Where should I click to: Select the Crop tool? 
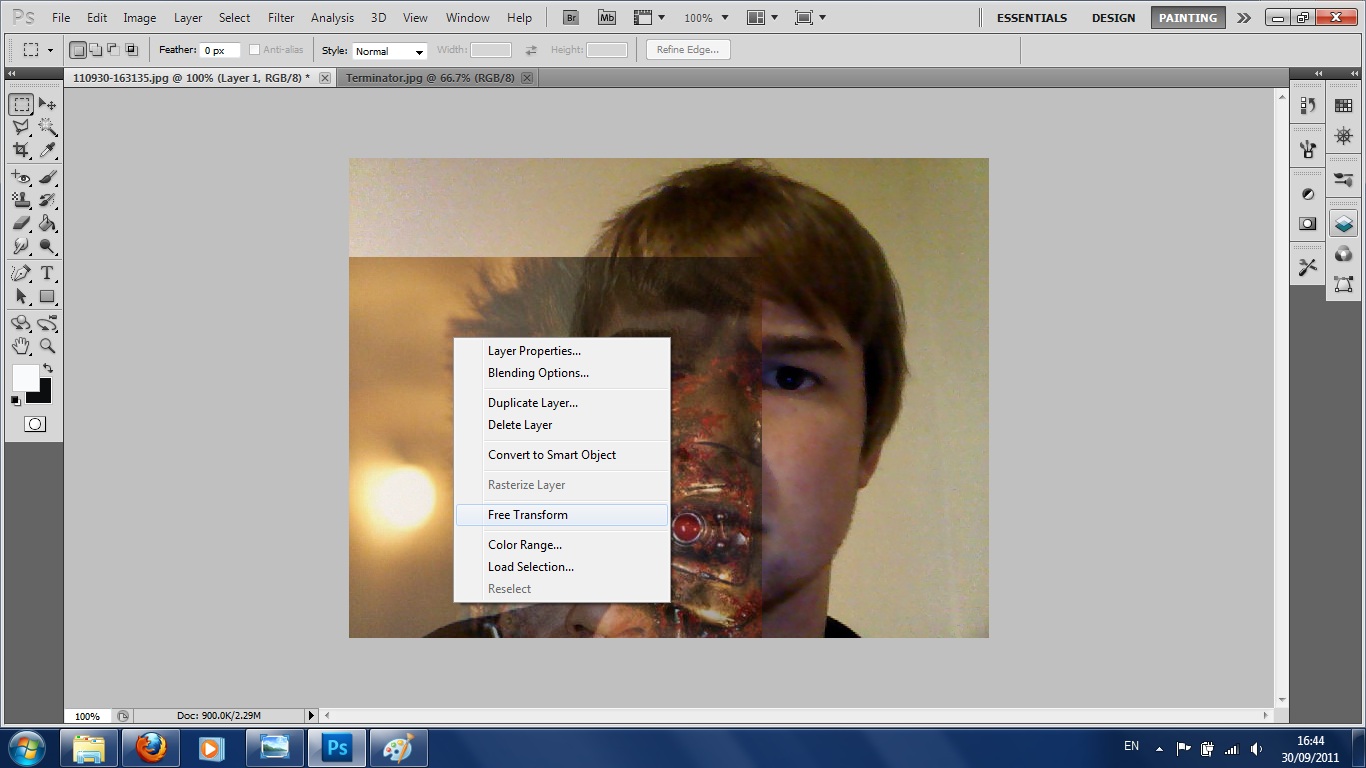click(21, 150)
